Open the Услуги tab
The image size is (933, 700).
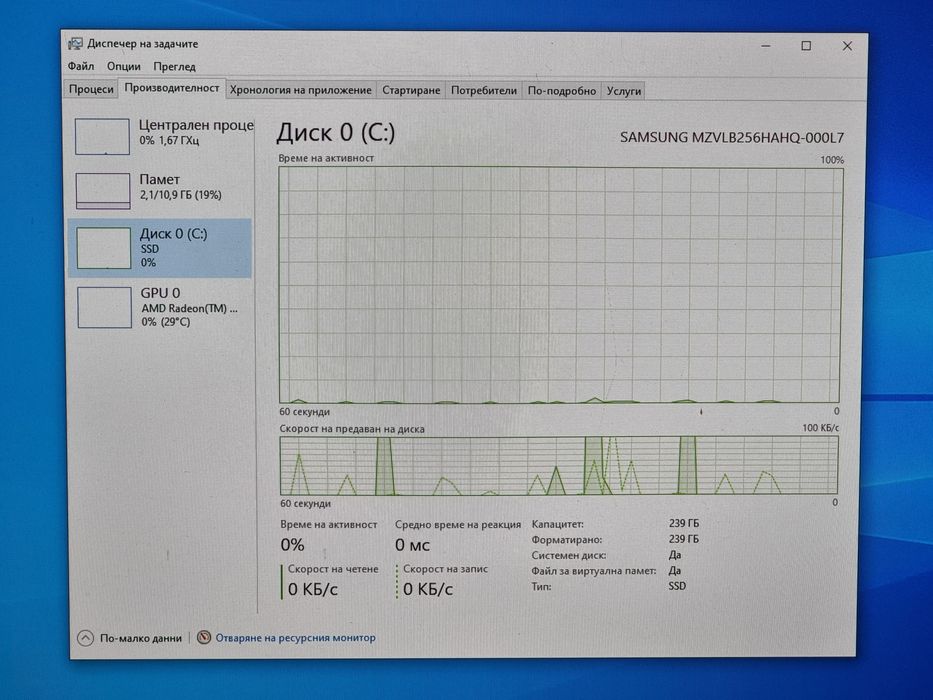pyautogui.click(x=624, y=91)
